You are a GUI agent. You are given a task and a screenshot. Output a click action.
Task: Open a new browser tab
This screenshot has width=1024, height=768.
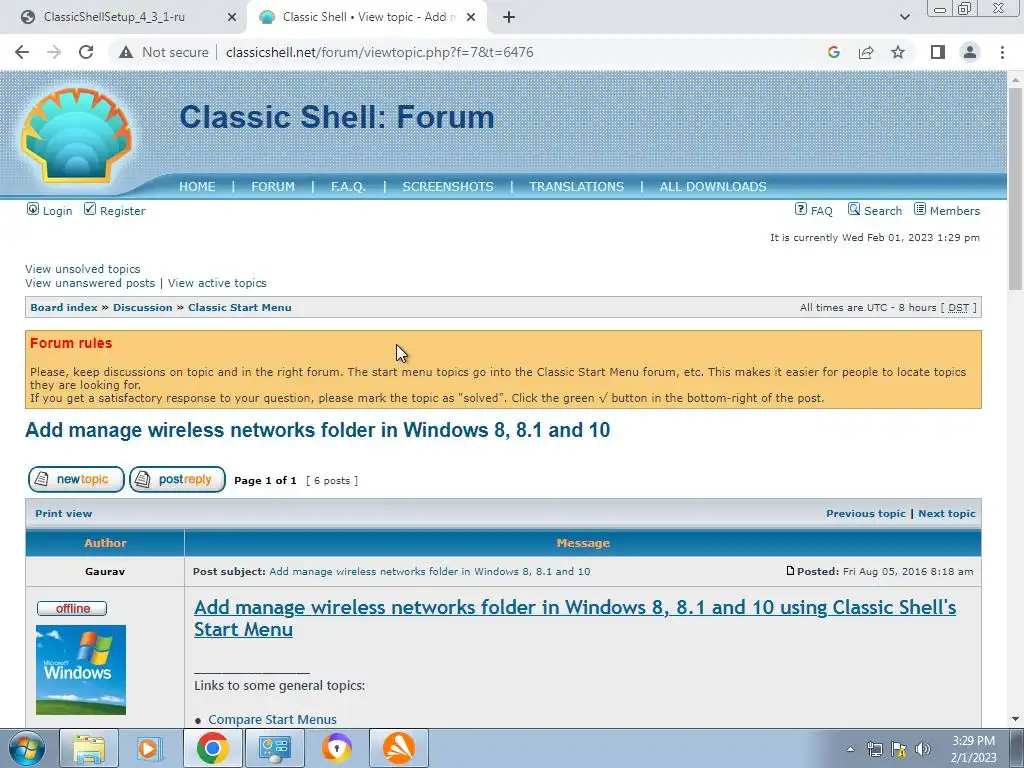509,17
